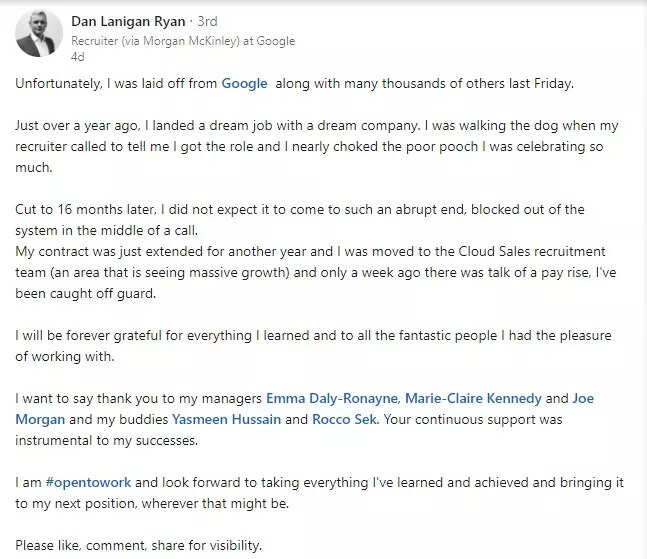
Task: Click the "I want to say thank you" text
Action: [x=130, y=398]
